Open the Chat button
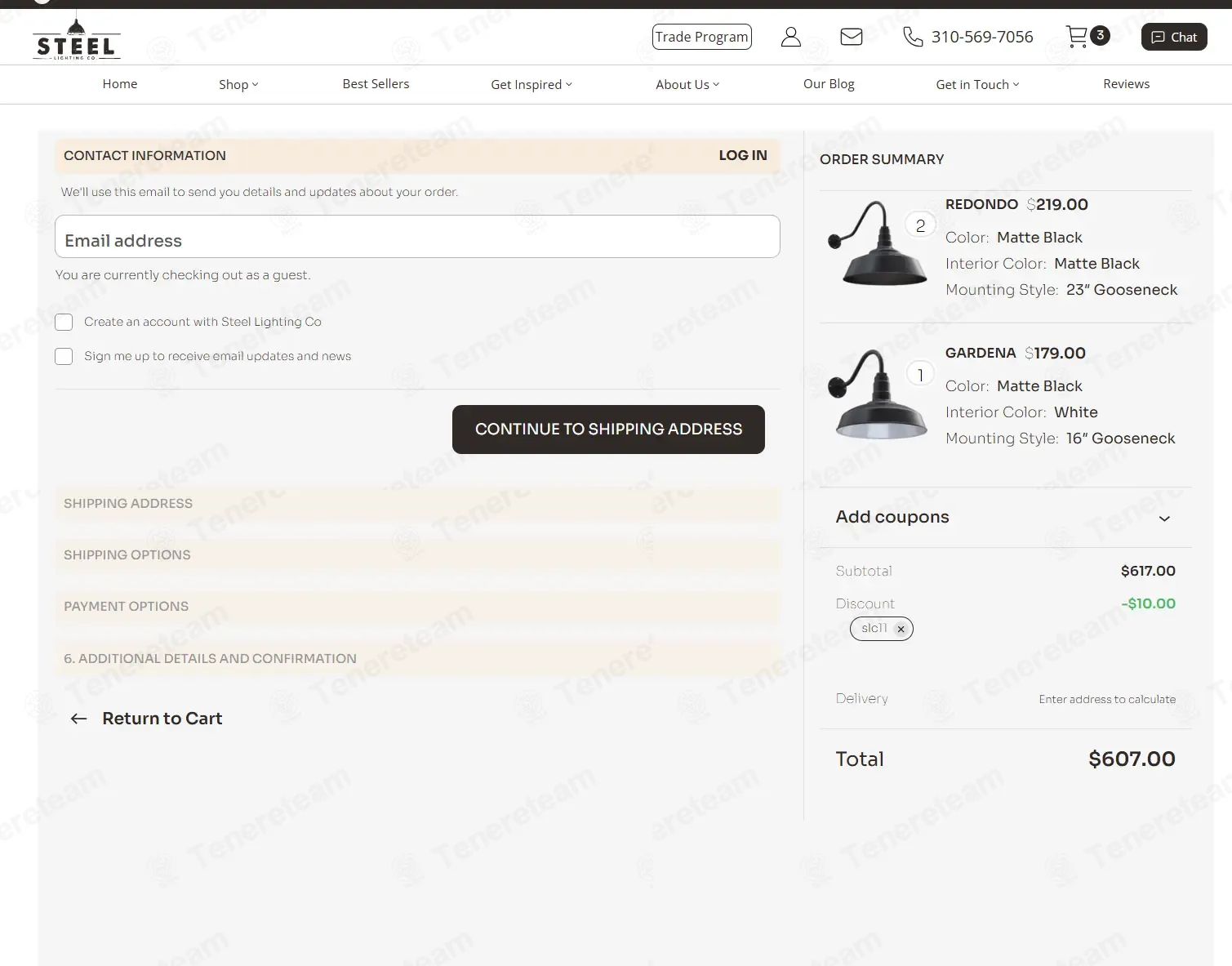 tap(1174, 37)
